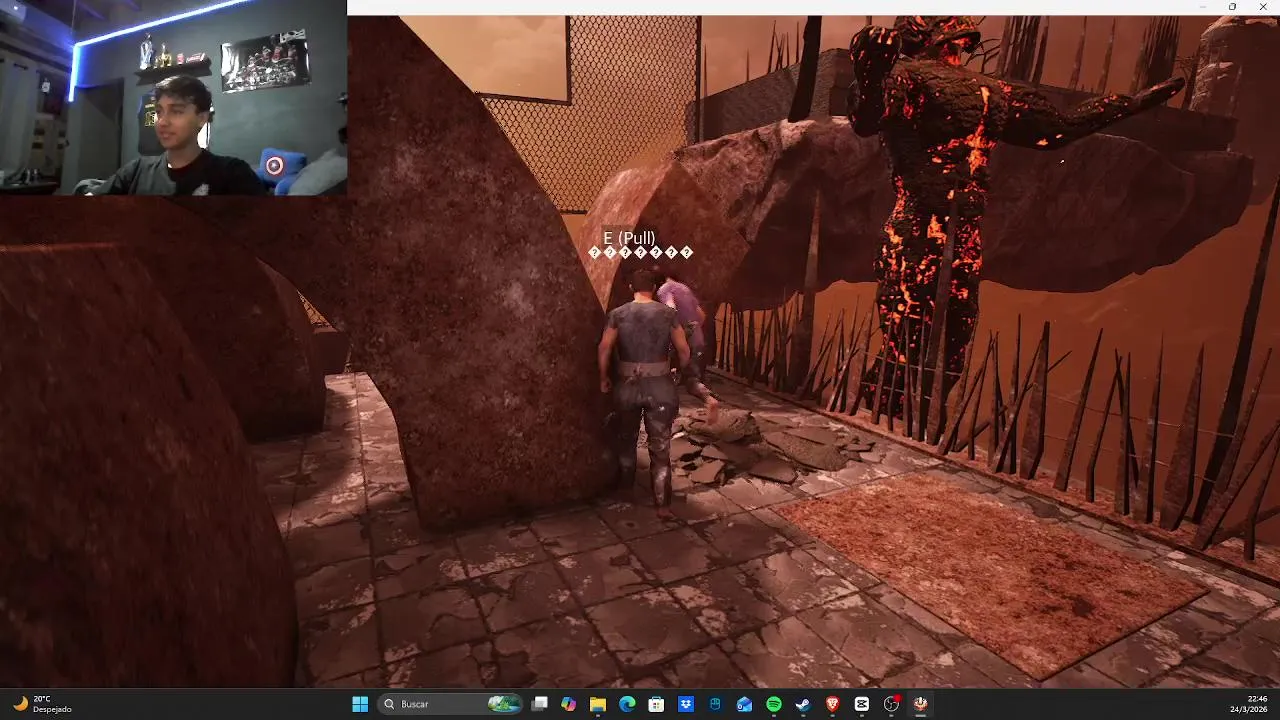
Task: Restore down the game window
Action: (x=1232, y=7)
